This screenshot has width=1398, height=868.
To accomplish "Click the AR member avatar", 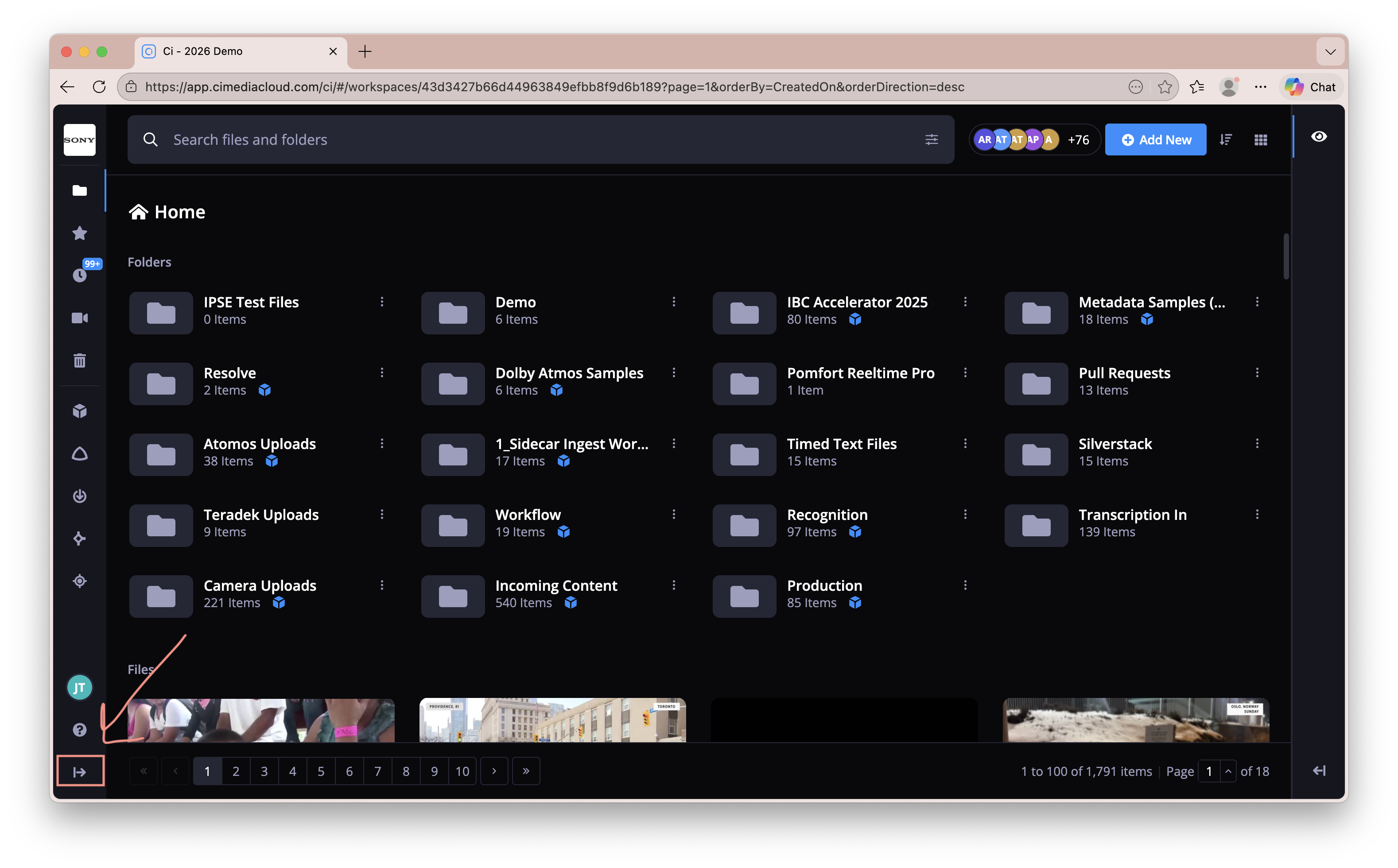I will (x=984, y=139).
